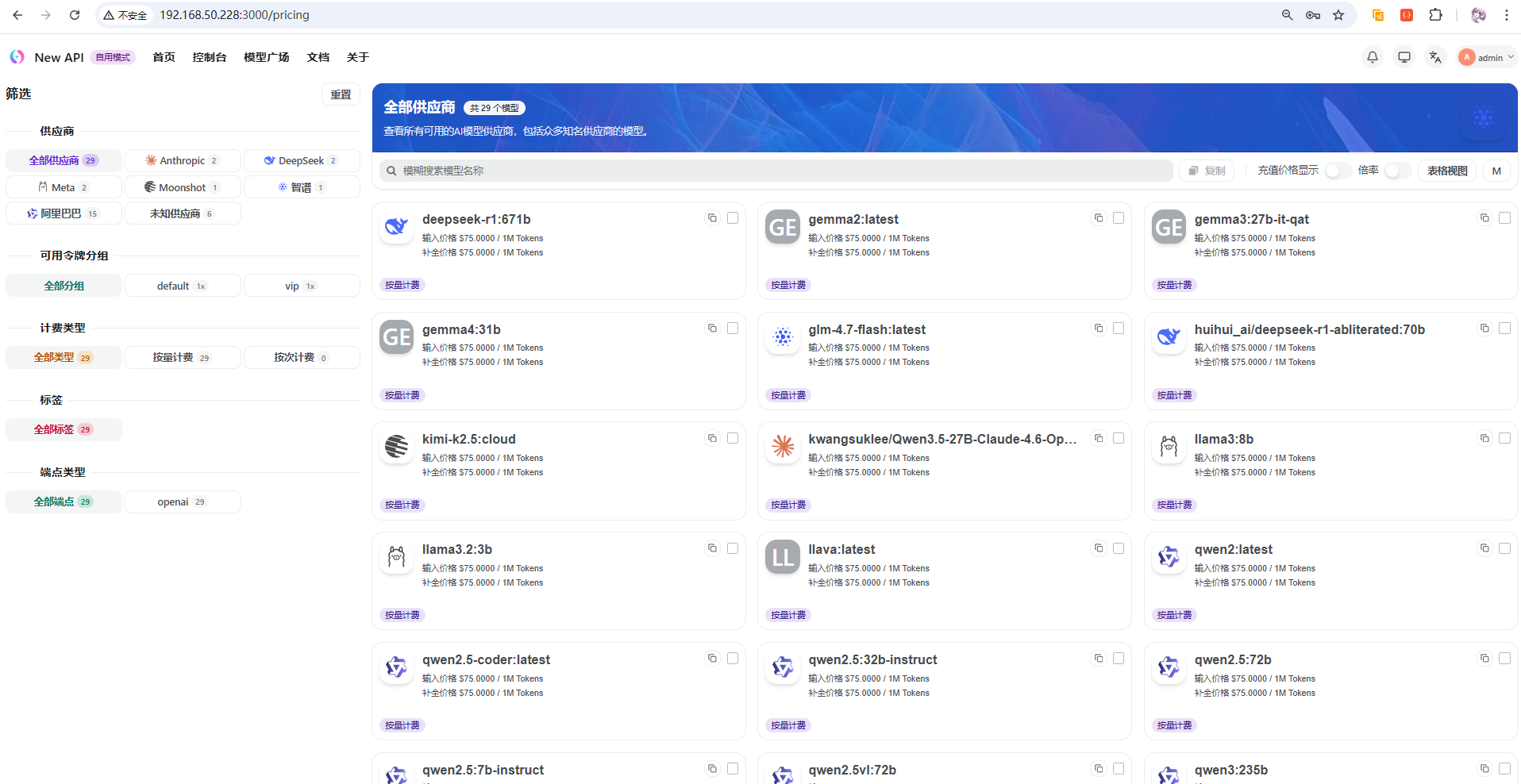Screen dimensions: 1521x784
Task: Select the qwen2:latest checkbox
Action: click(1504, 548)
